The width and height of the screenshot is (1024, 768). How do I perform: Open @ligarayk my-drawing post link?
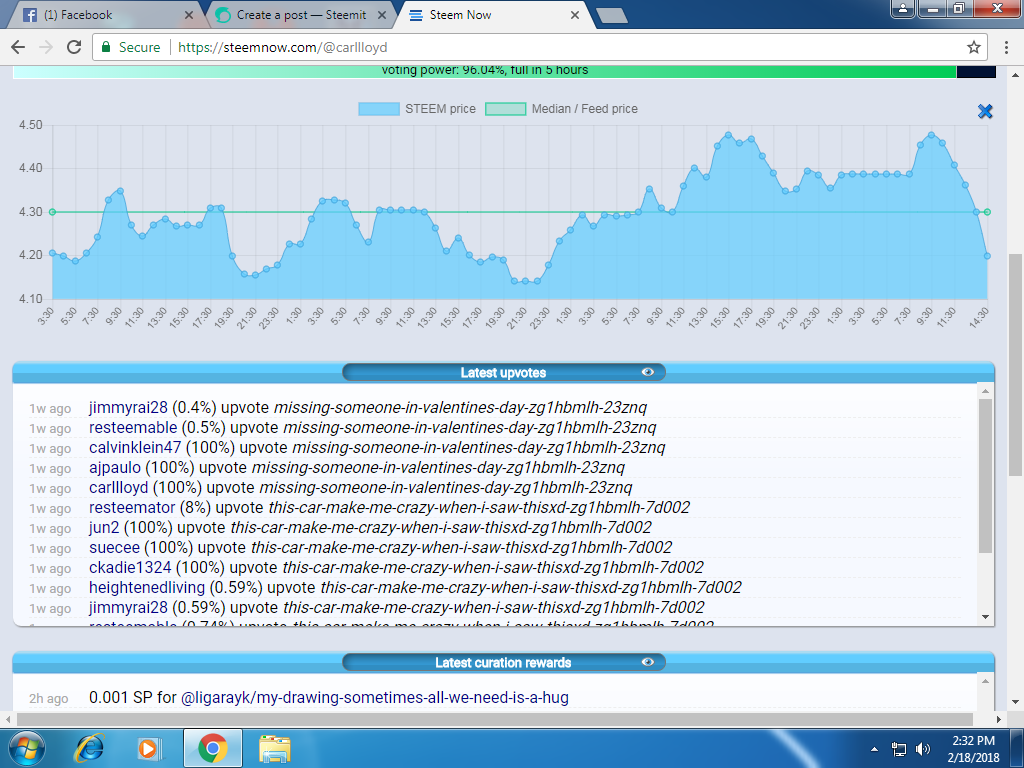[374, 697]
